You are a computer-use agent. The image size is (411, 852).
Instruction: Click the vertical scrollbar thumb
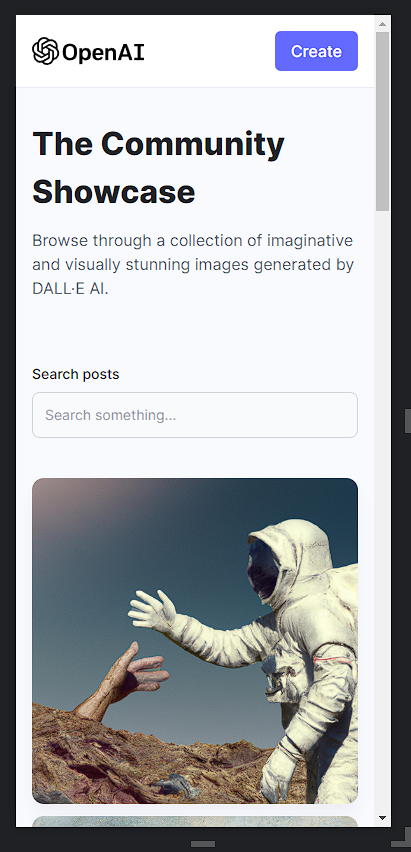click(x=382, y=121)
